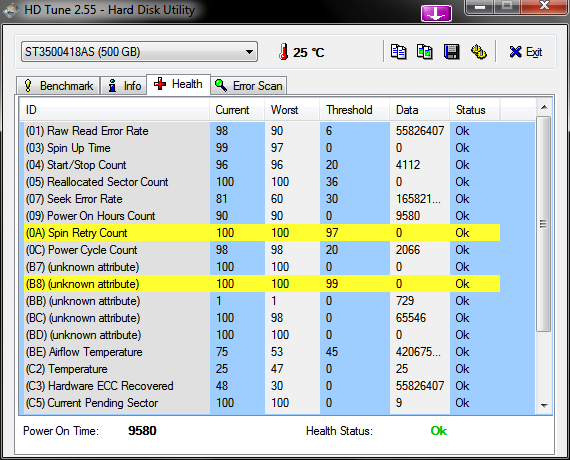Open the Error Scan tab
Screen dimensions: 570x460
[x=249, y=86]
